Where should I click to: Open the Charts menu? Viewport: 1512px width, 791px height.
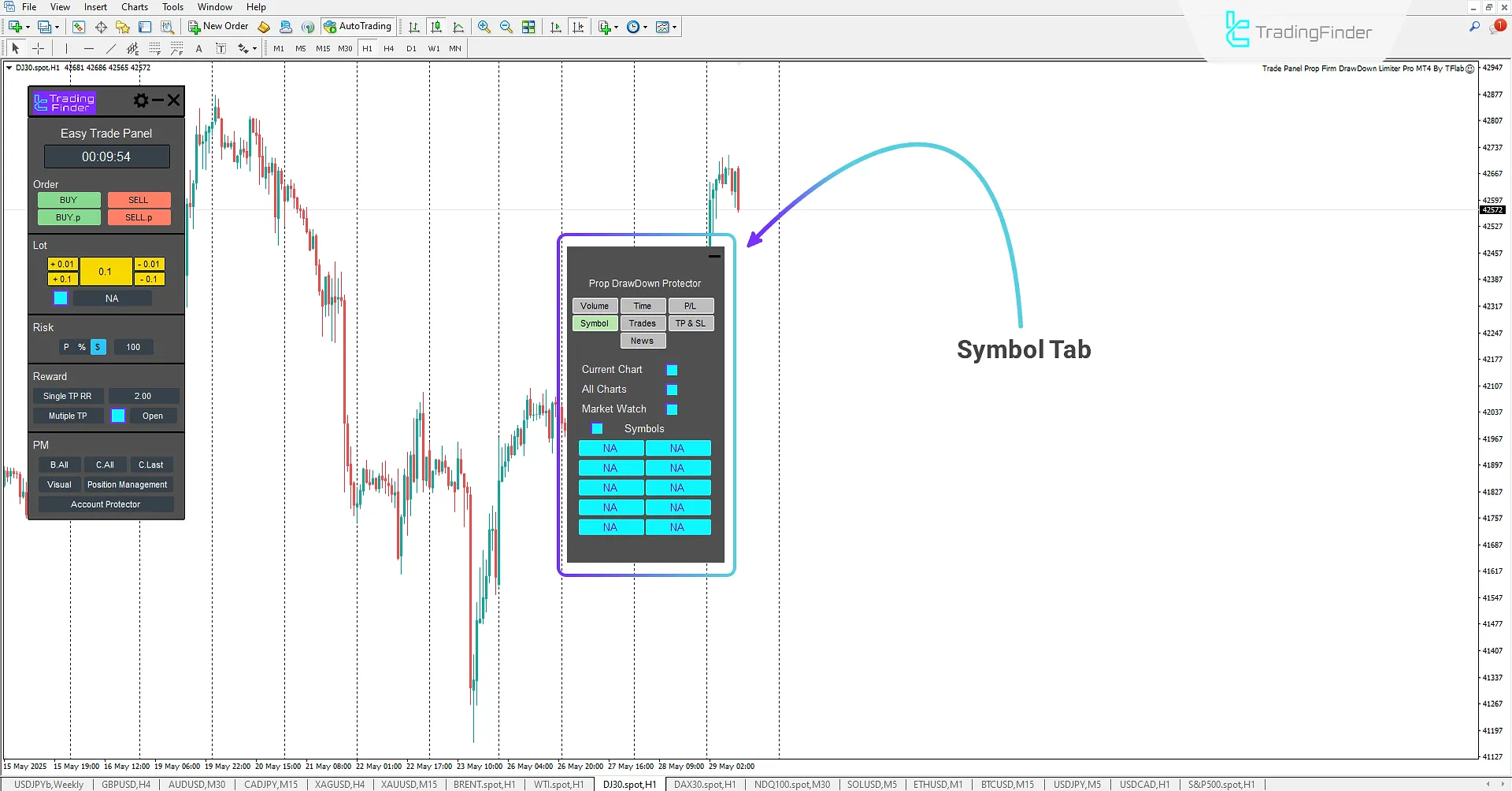tap(135, 7)
